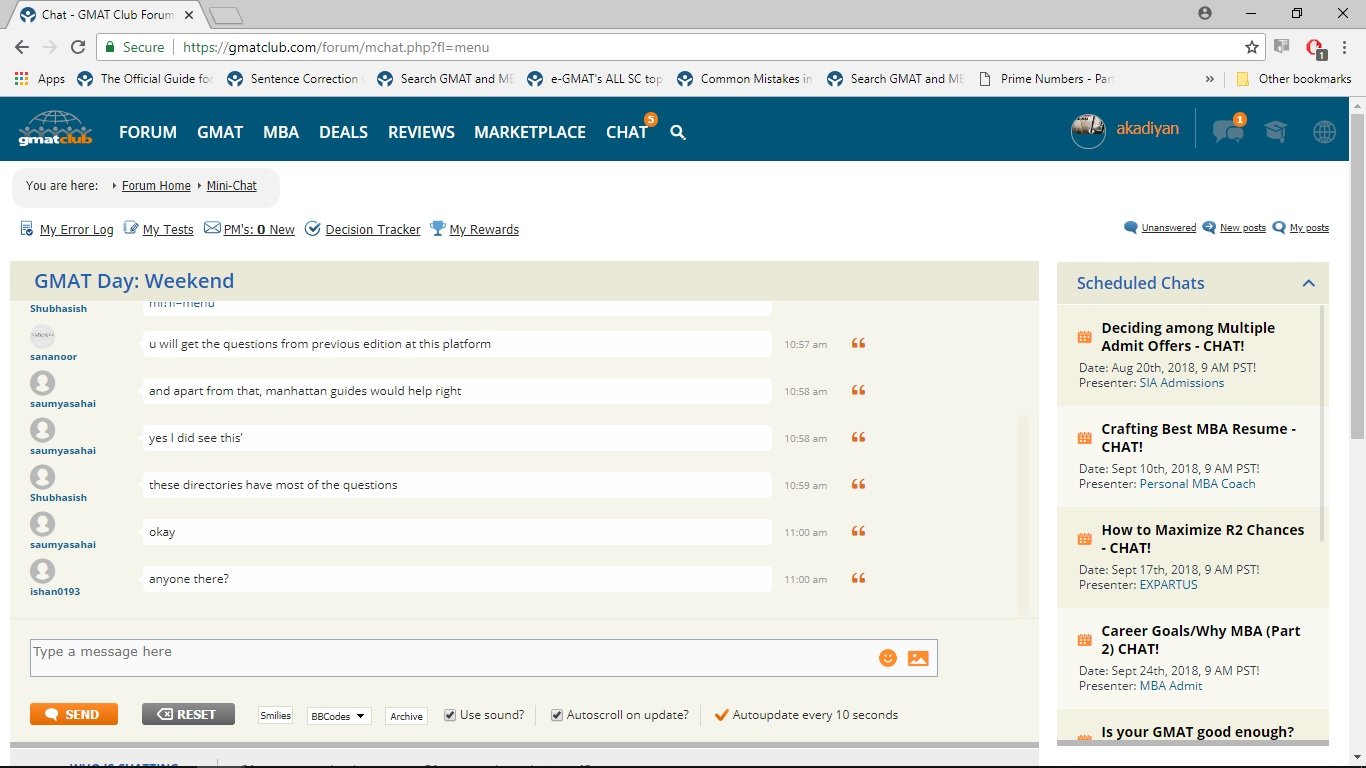Open notifications via the speech bubble icon

[1228, 131]
